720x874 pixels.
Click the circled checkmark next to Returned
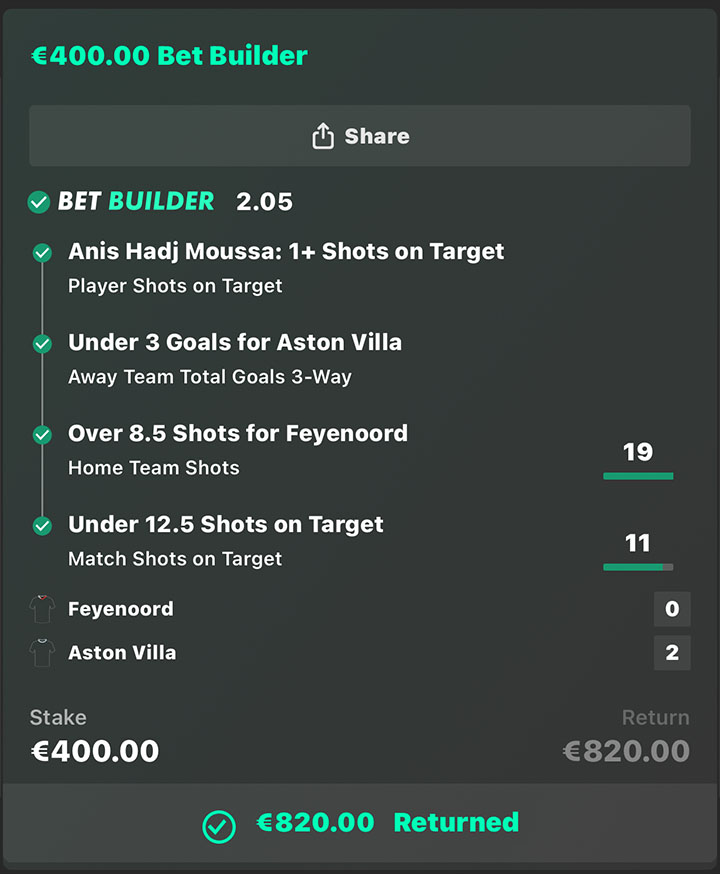point(219,826)
